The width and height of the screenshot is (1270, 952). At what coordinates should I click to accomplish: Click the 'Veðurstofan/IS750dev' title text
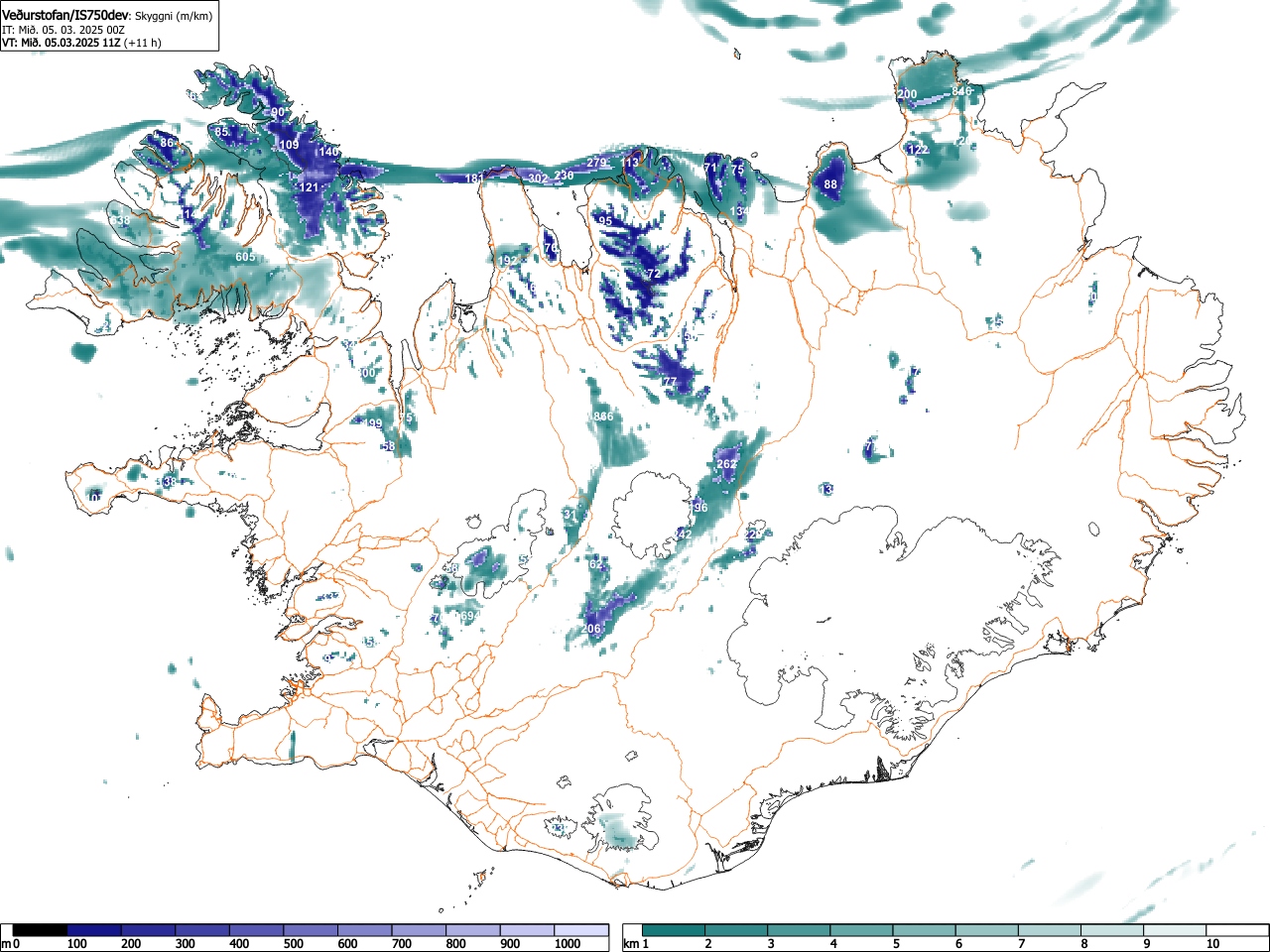[x=66, y=15]
